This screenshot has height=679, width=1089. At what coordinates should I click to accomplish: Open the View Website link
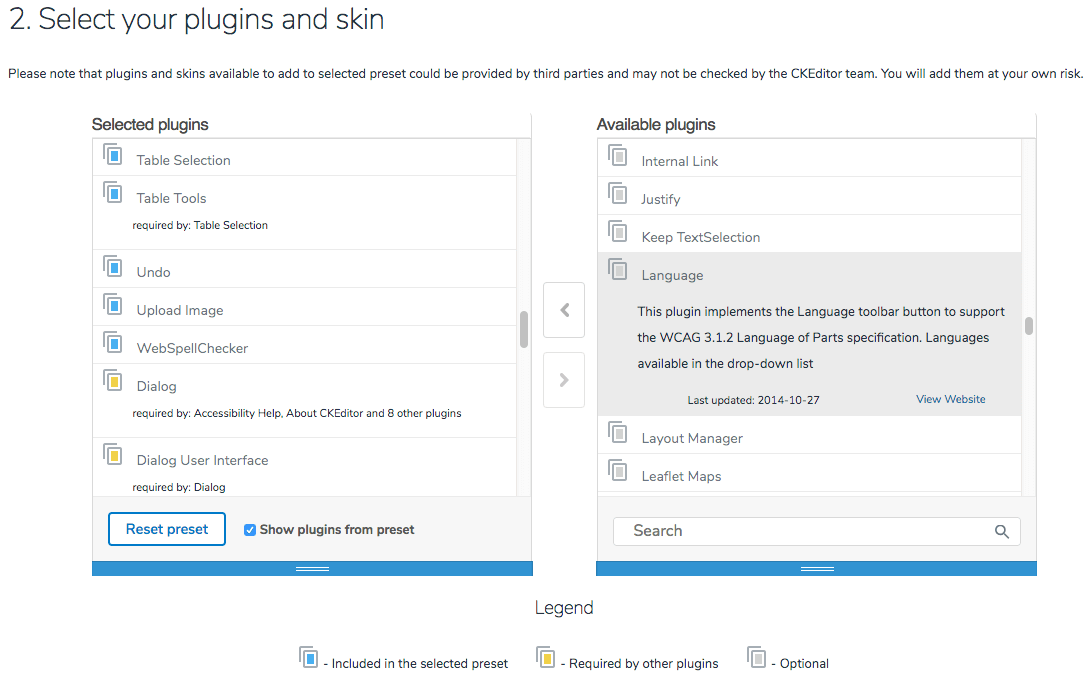(x=950, y=399)
